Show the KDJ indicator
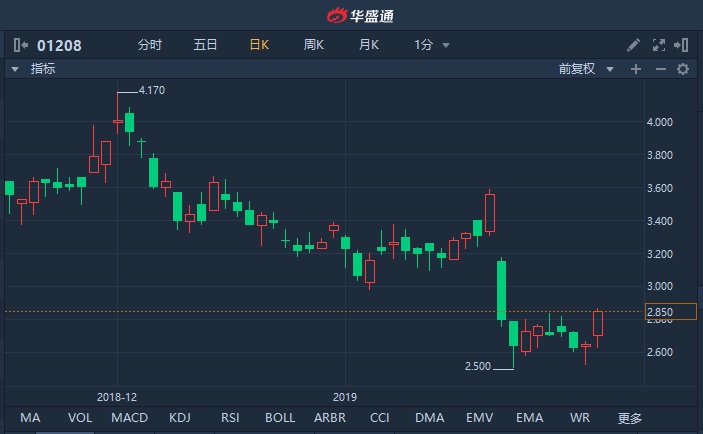Image resolution: width=703 pixels, height=434 pixels. pyautogui.click(x=180, y=418)
